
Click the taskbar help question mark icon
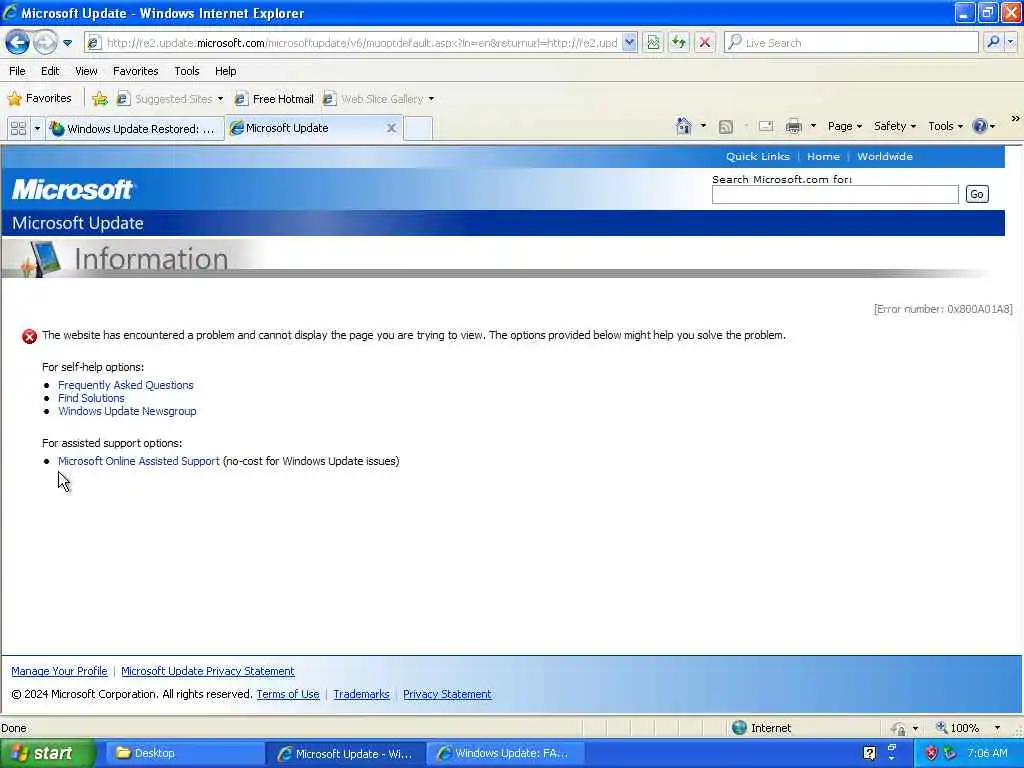point(869,753)
